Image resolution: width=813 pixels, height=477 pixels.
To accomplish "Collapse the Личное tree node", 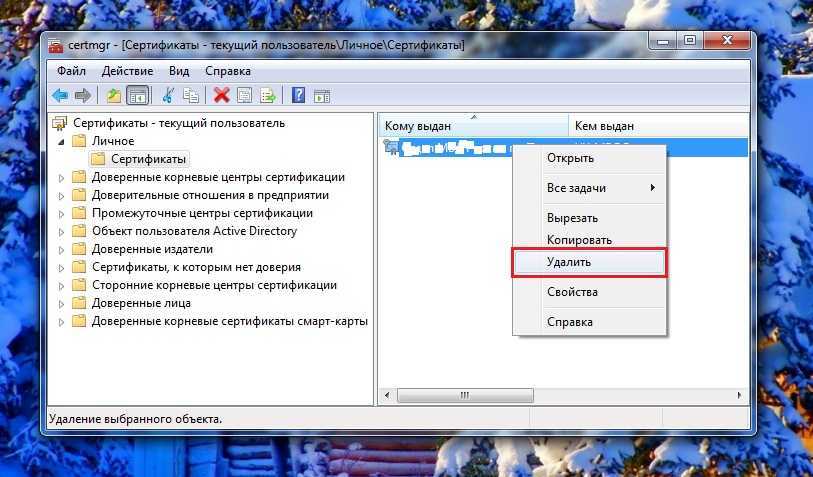I will click(62, 142).
